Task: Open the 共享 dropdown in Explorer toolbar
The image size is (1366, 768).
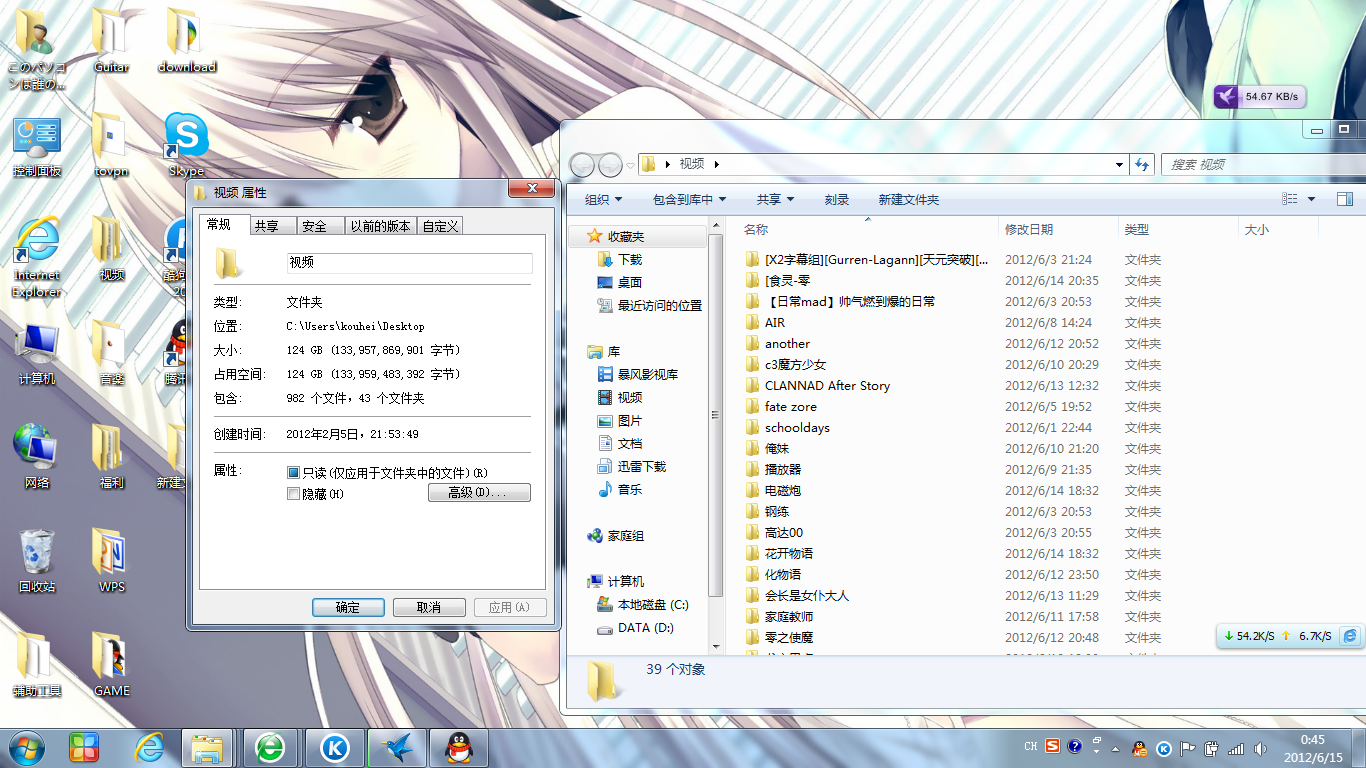Action: coord(775,199)
